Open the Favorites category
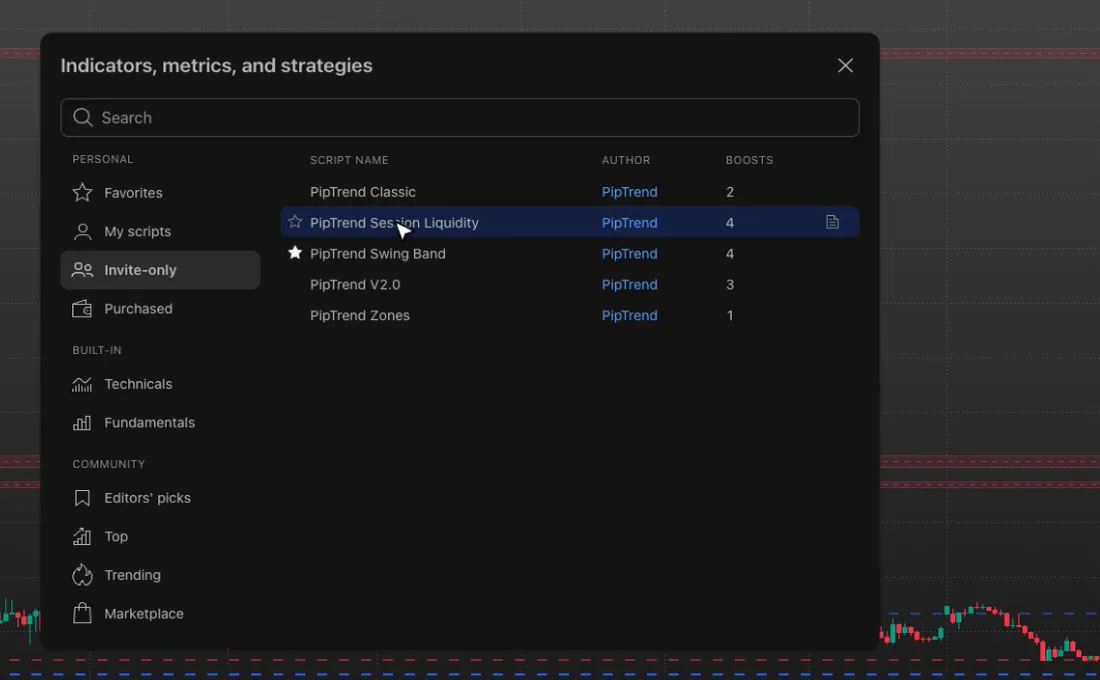This screenshot has width=1100, height=680. [x=160, y=192]
